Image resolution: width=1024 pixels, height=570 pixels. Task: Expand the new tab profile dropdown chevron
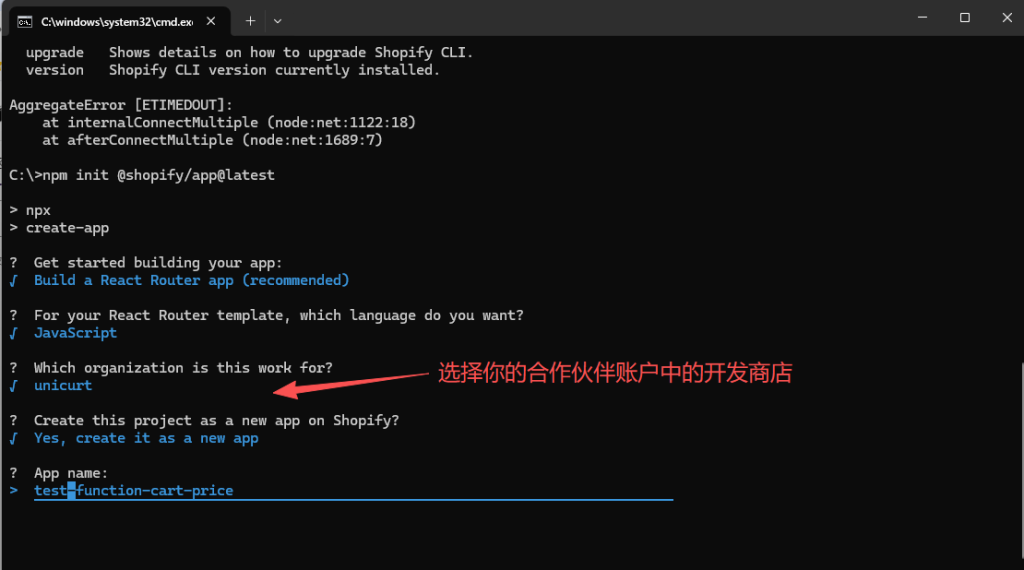278,20
